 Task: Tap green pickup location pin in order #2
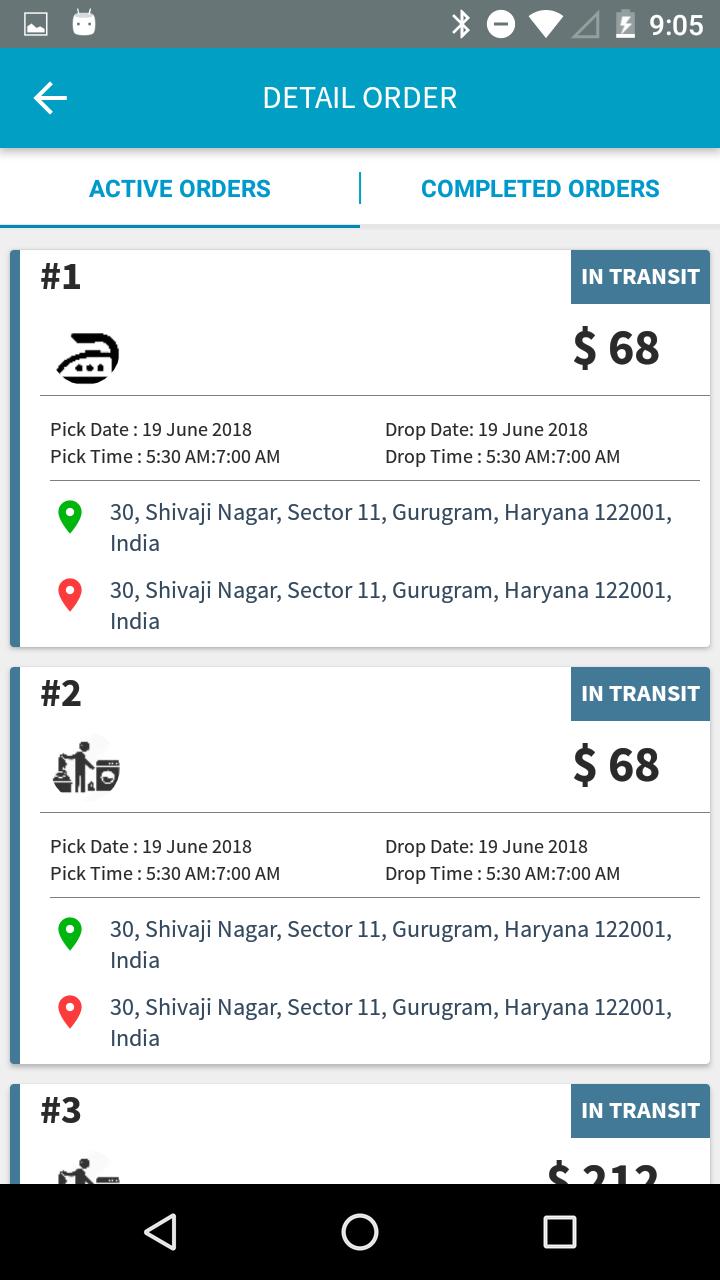coord(69,934)
